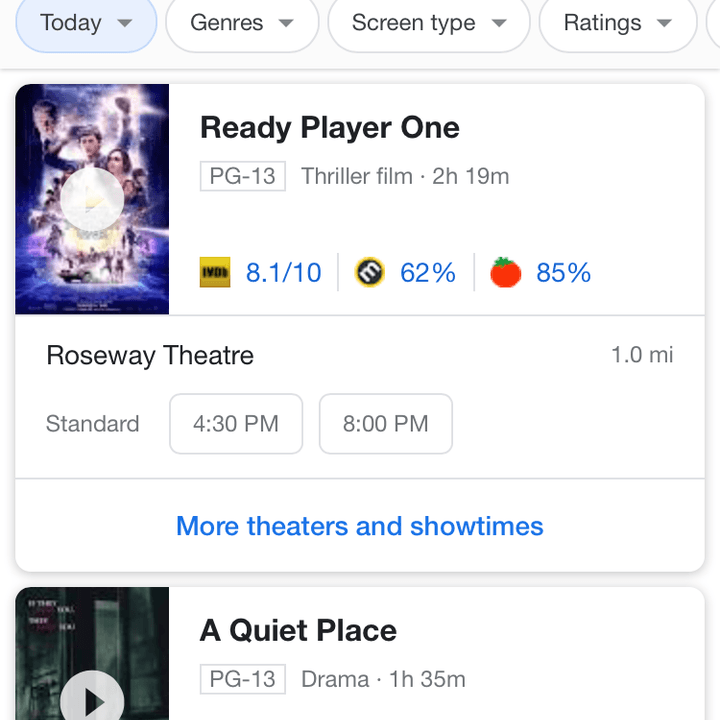Screen dimensions: 720x720
Task: Open the Rotten Tomatoes 85% link
Action: pyautogui.click(x=563, y=273)
